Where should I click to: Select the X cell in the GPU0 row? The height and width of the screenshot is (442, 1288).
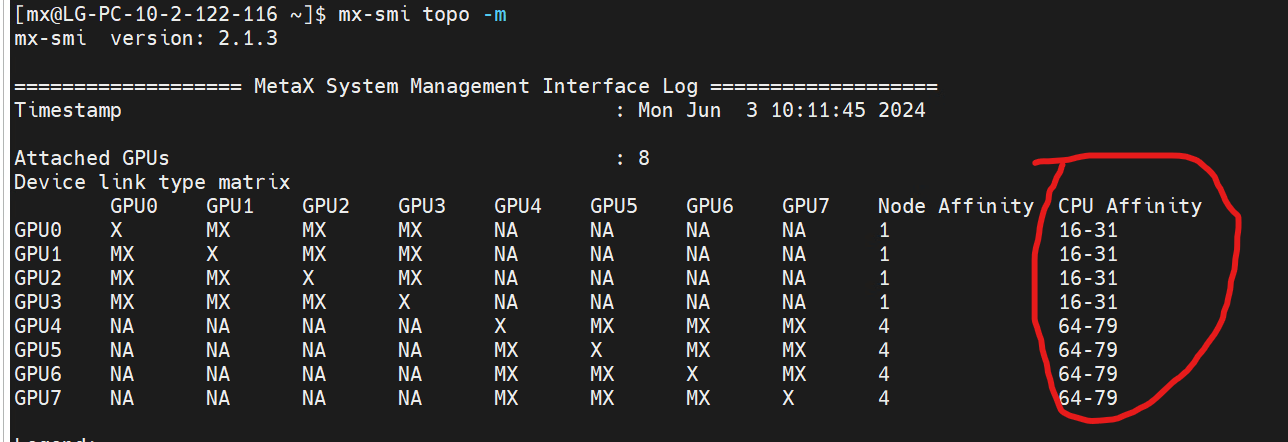click(116, 230)
